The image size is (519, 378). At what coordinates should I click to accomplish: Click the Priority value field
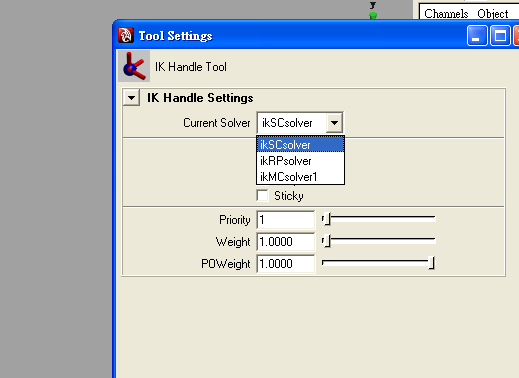[286, 220]
